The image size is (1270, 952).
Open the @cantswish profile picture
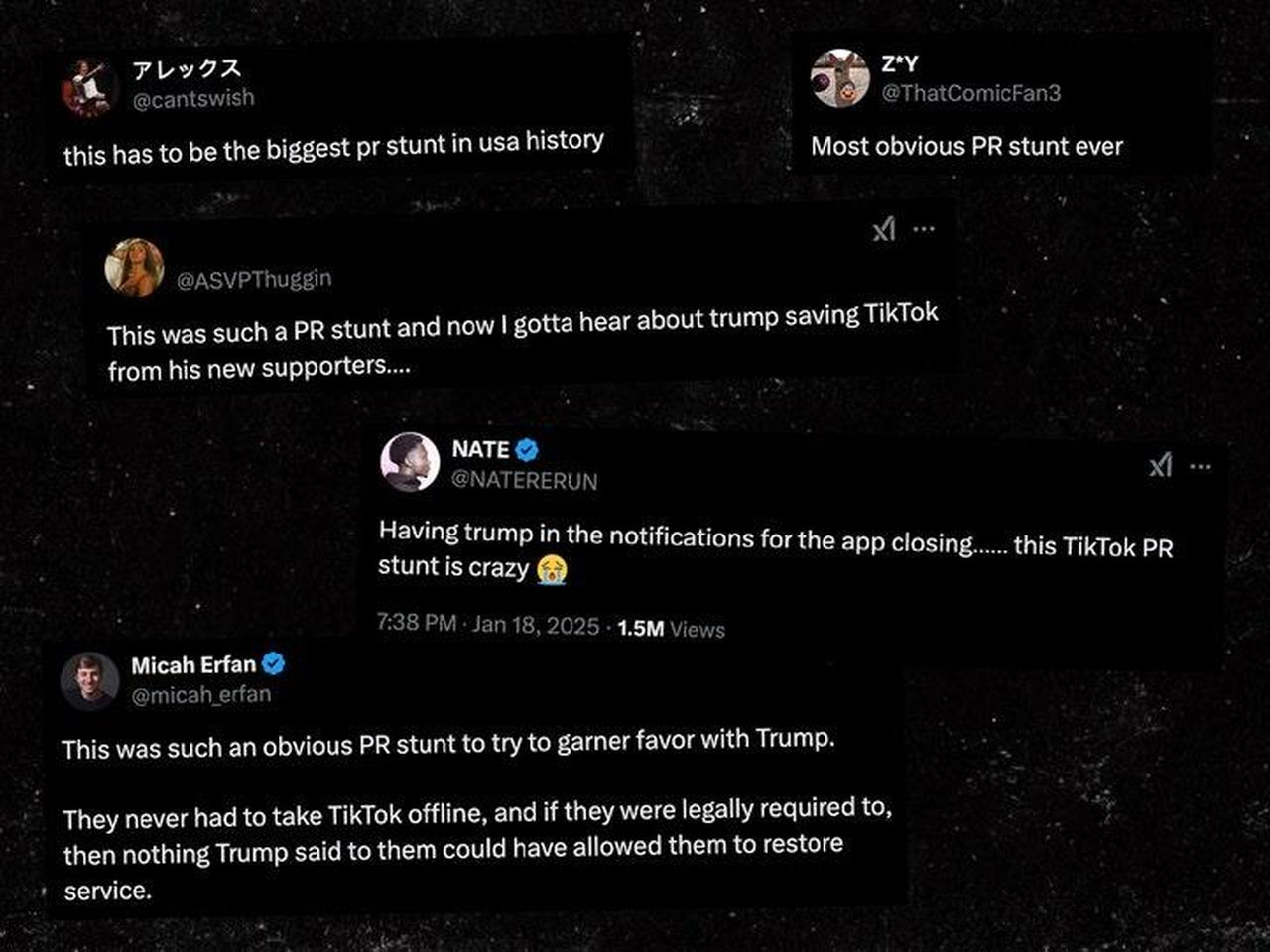click(89, 86)
